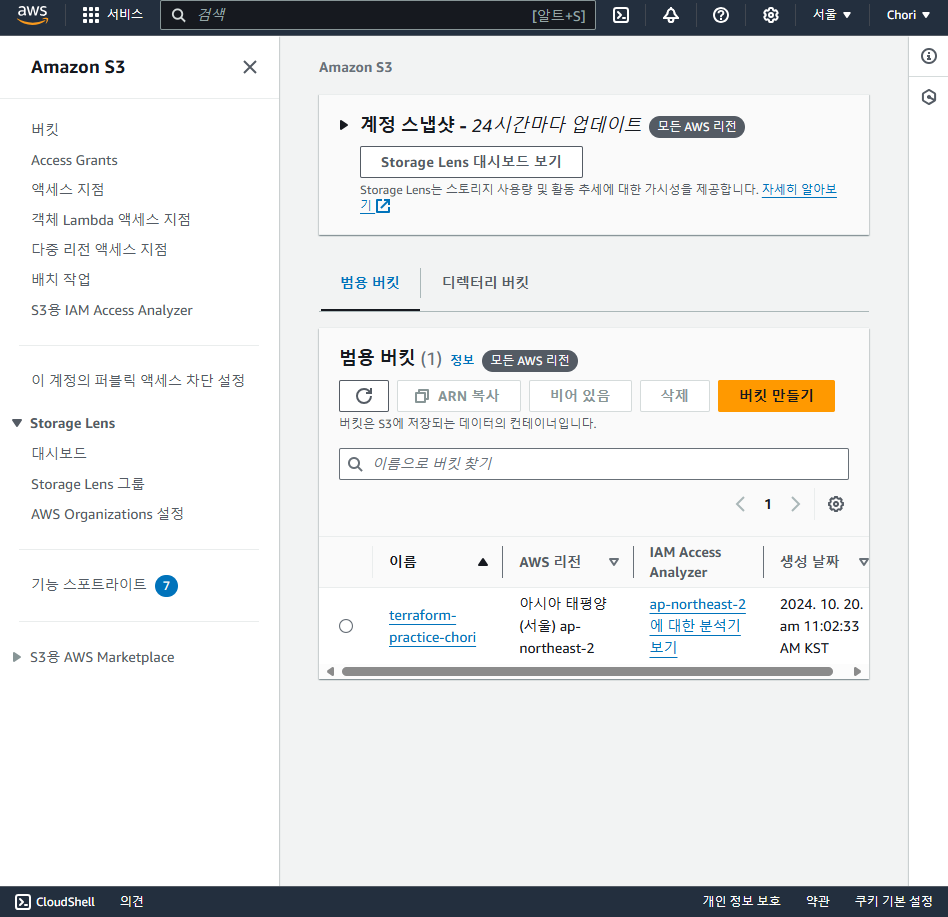This screenshot has width=948, height=917.
Task: Open the Chori account dropdown
Action: coord(908,15)
